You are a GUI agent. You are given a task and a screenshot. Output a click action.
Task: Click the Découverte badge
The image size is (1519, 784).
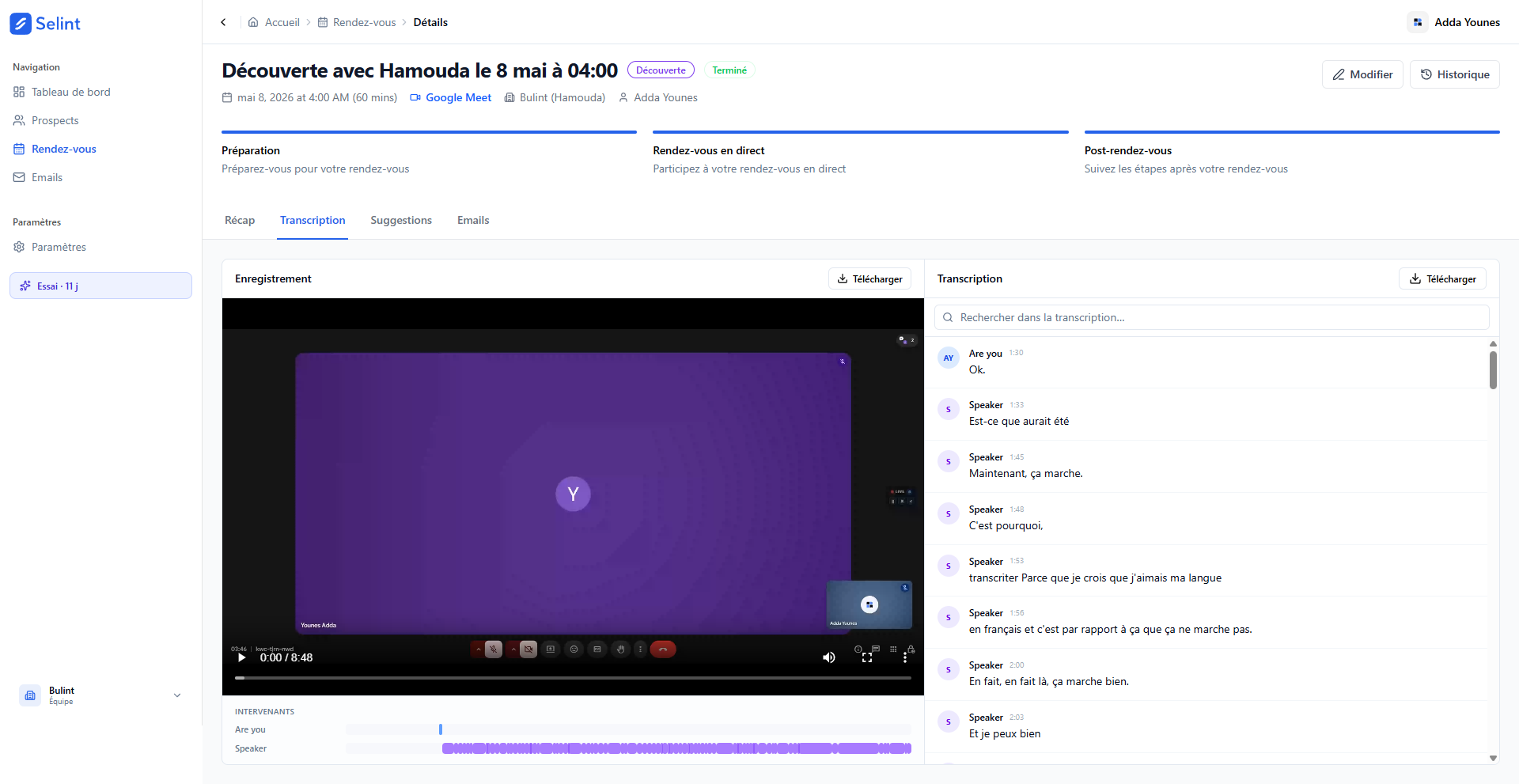tap(661, 70)
